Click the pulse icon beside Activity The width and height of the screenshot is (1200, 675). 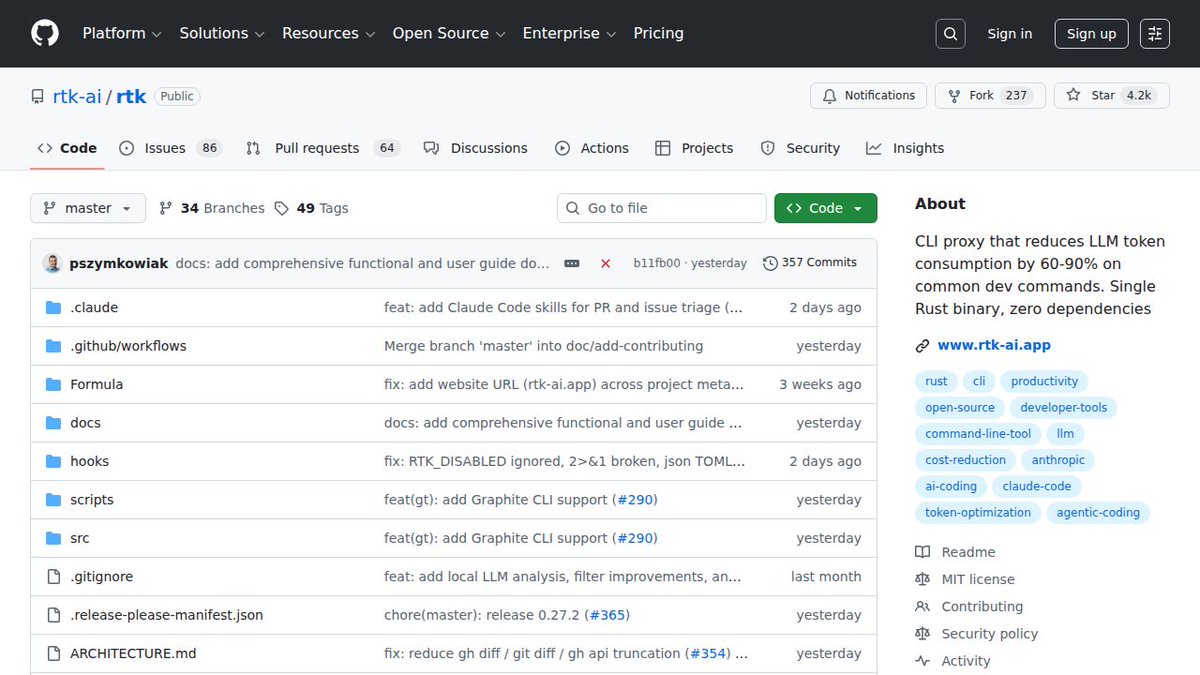(x=922, y=661)
